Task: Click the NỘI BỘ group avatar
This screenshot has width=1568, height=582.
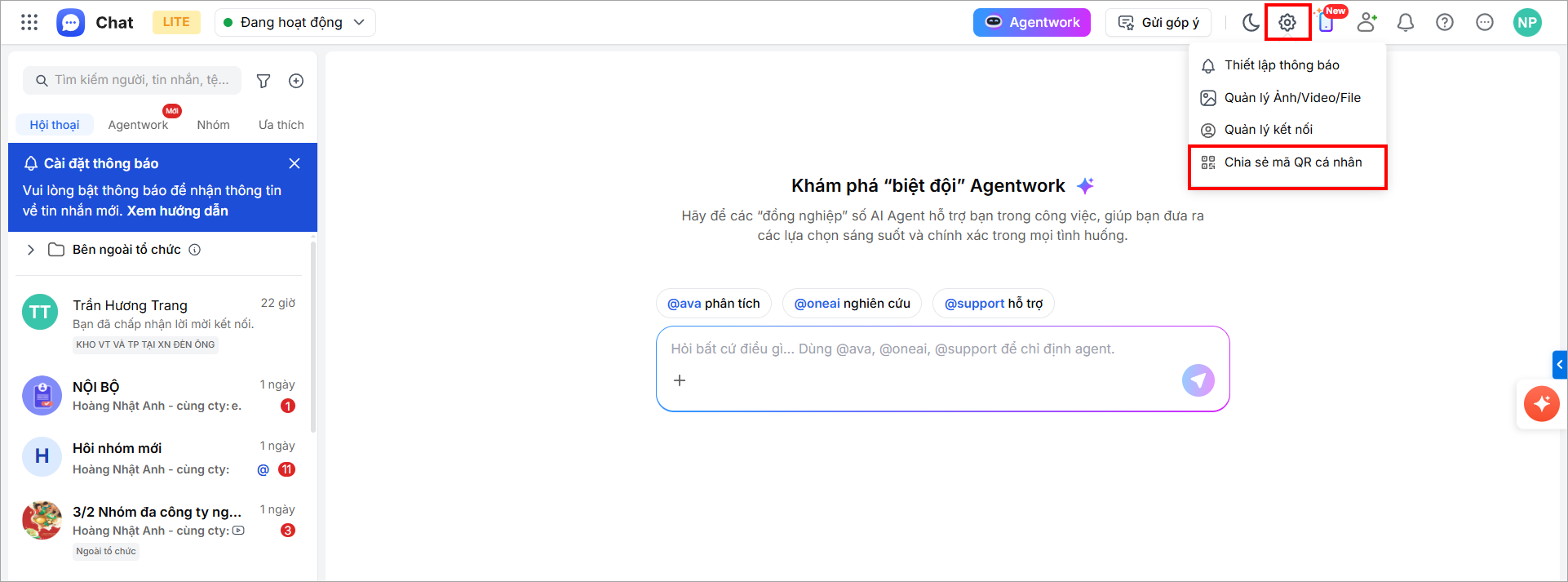Action: (42, 395)
